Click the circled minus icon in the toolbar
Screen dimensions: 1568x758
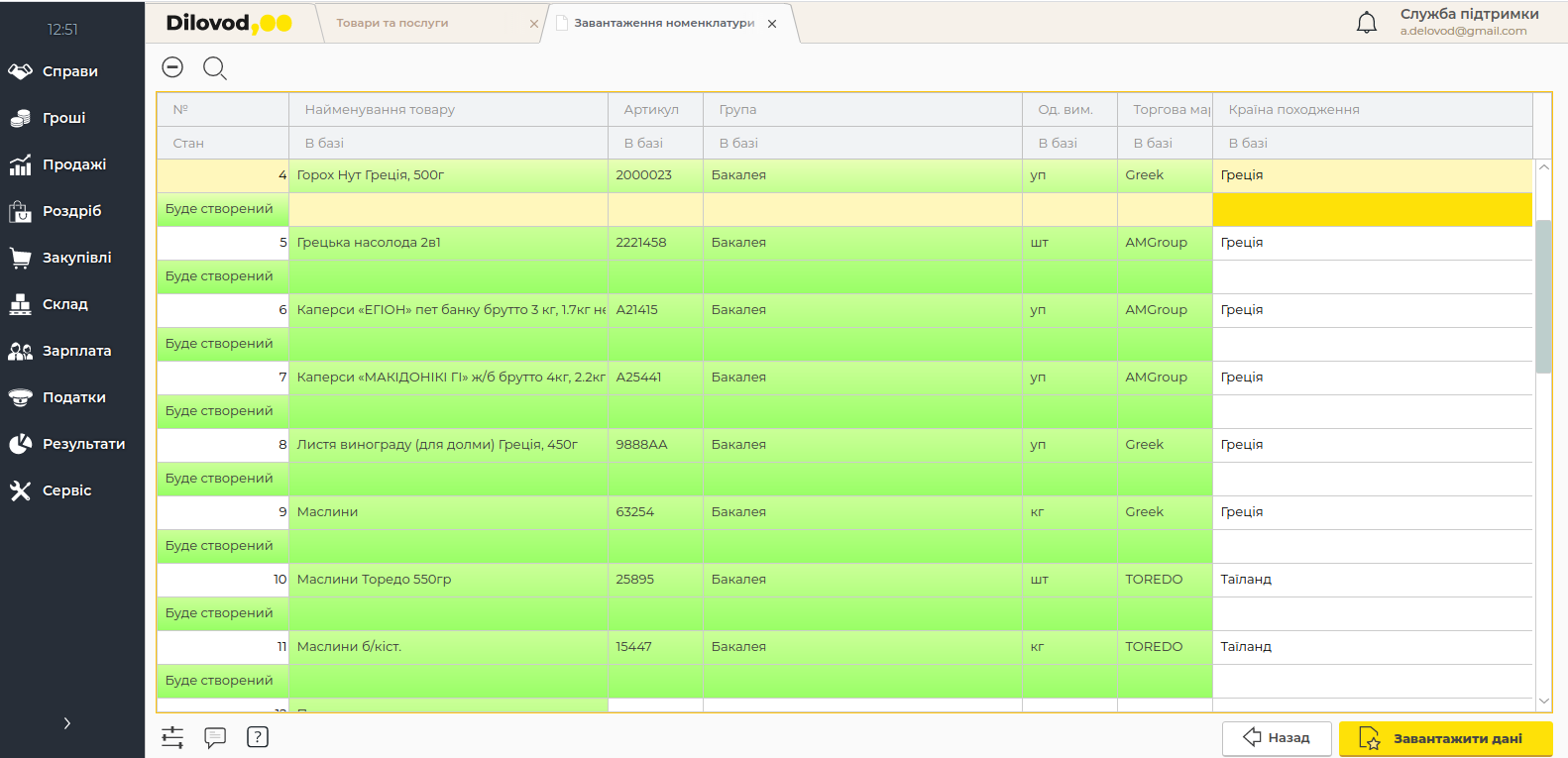pos(172,67)
